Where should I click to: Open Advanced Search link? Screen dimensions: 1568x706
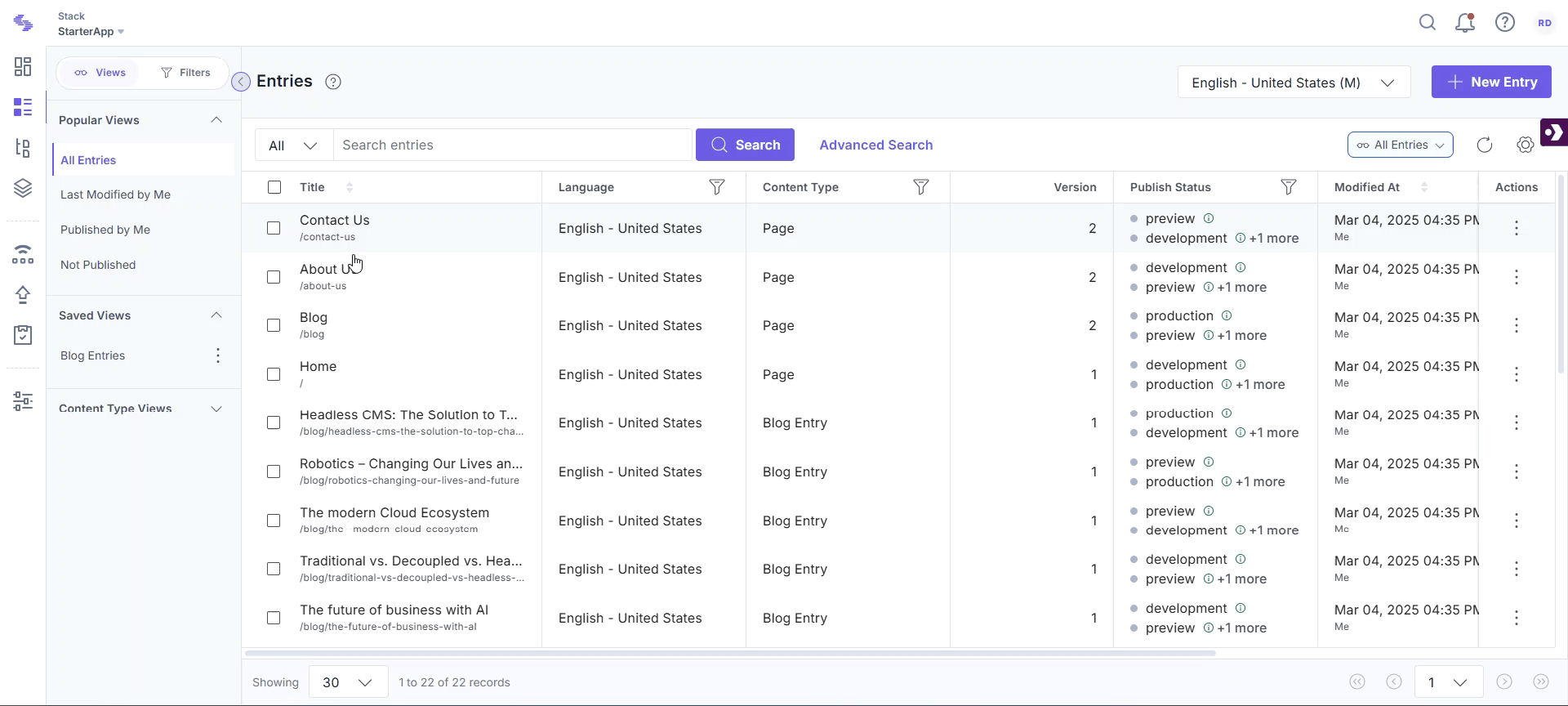pyautogui.click(x=875, y=145)
